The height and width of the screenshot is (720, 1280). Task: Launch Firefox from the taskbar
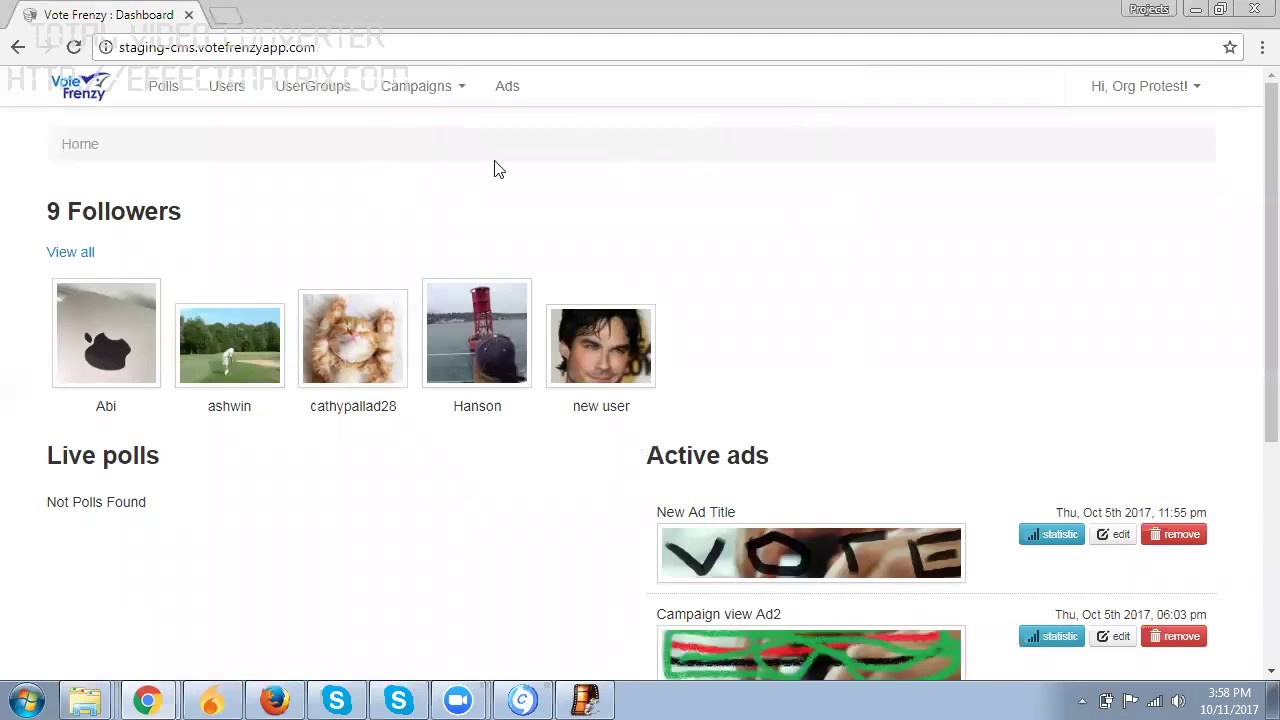point(274,701)
